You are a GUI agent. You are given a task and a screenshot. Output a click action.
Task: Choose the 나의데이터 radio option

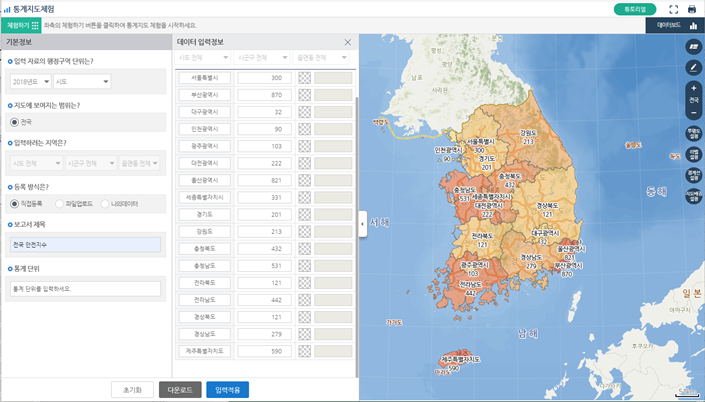[106, 203]
